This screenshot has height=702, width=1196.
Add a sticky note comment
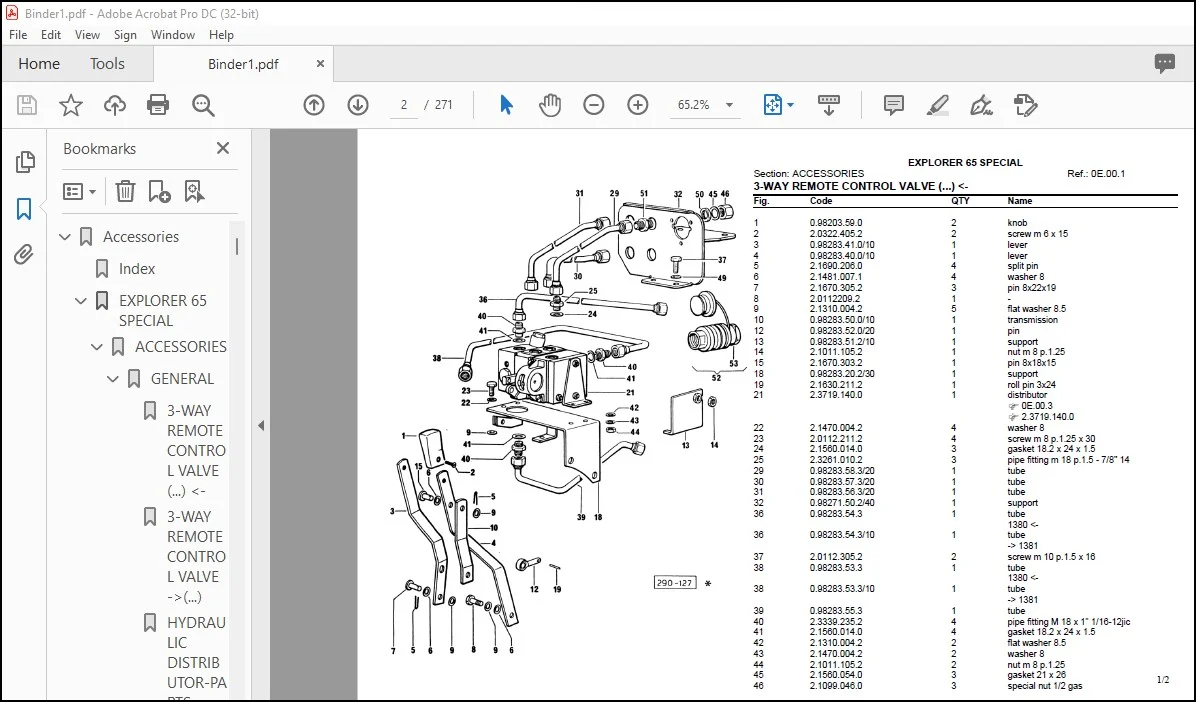pos(893,105)
